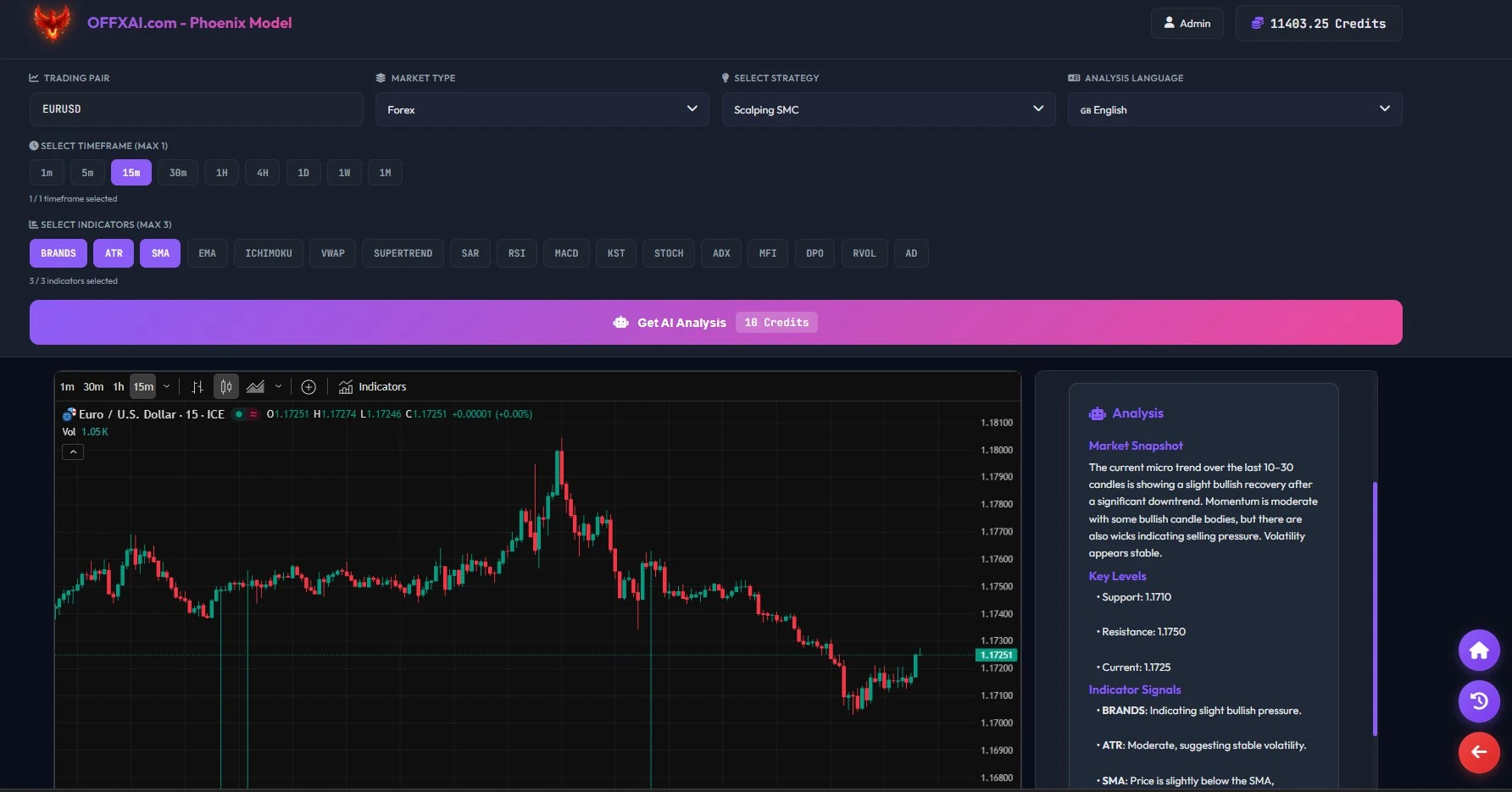The image size is (1512, 792).
Task: Open the Analysis Language English dropdown
Action: pyautogui.click(x=1235, y=109)
